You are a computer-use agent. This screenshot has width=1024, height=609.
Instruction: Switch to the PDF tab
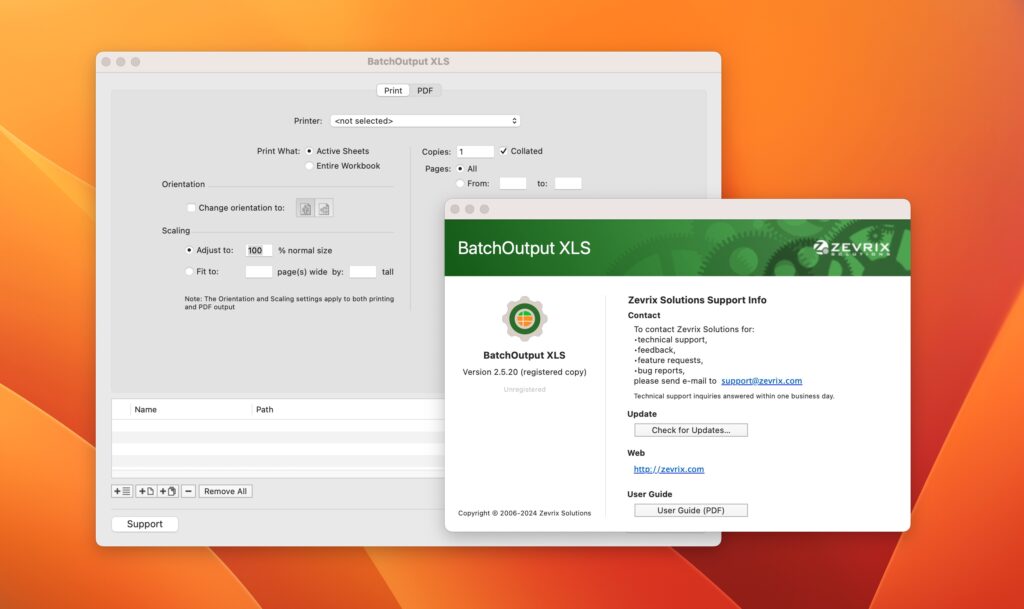click(425, 89)
